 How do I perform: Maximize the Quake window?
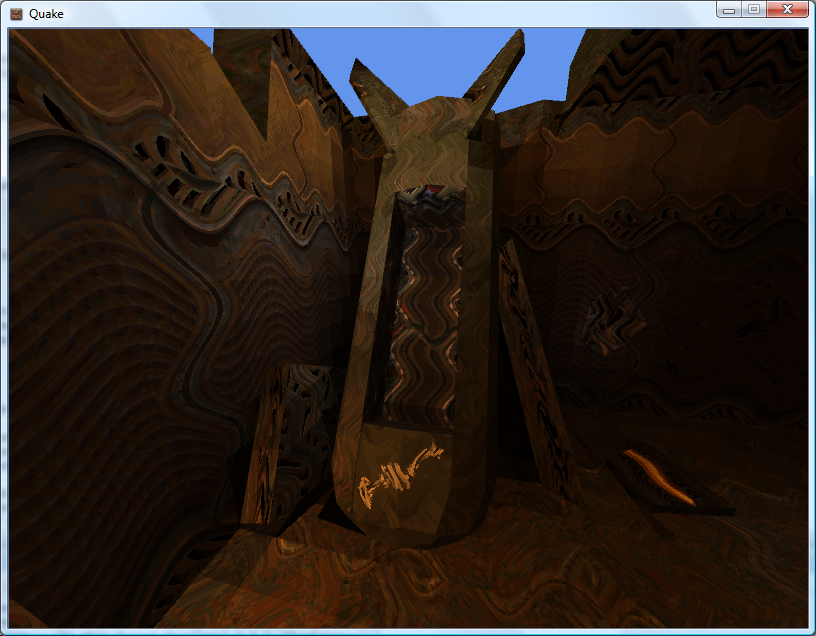click(x=753, y=9)
